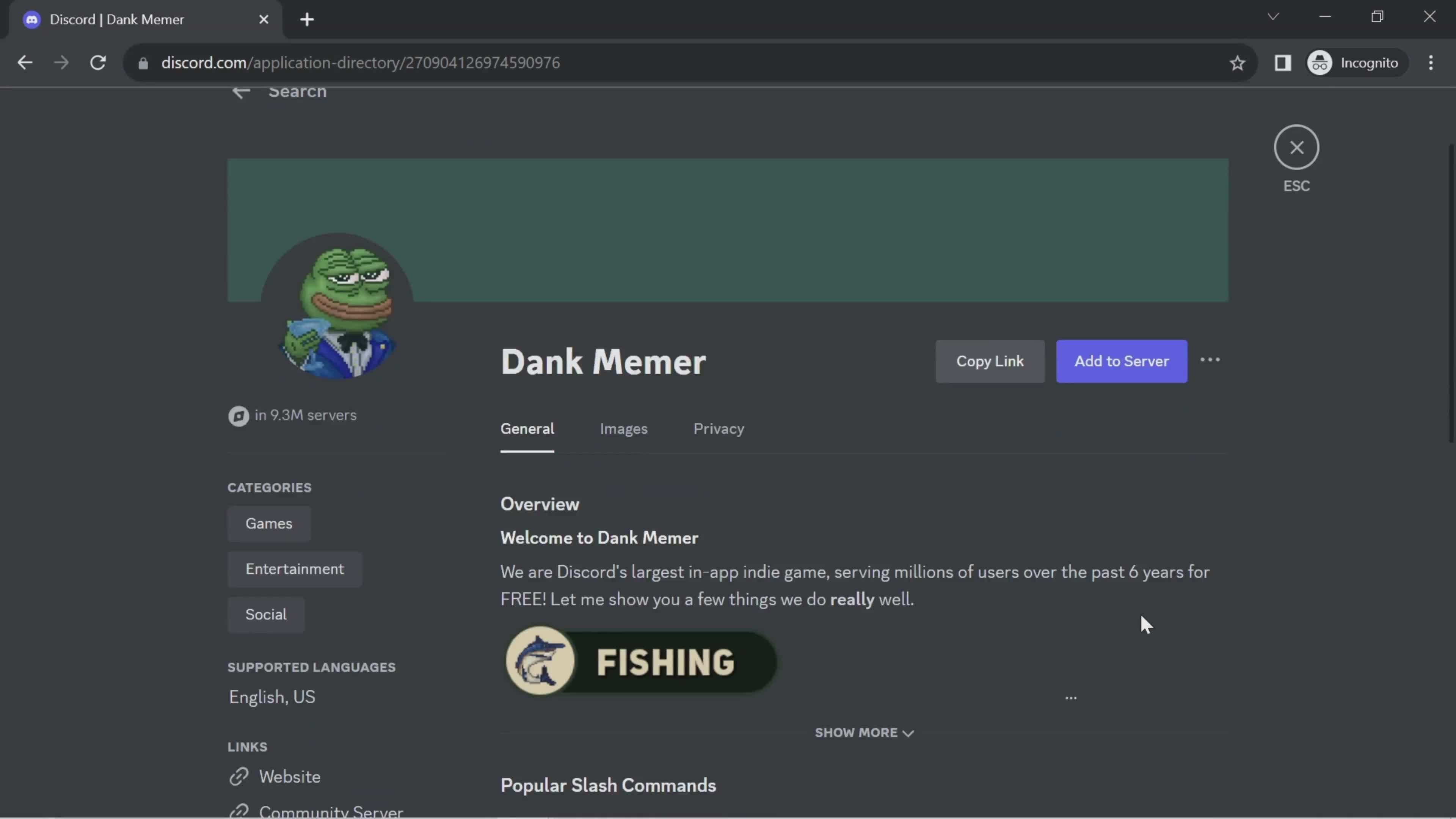Viewport: 1456px width, 819px height.
Task: Click the incognito mode browser icon
Action: (x=1322, y=62)
